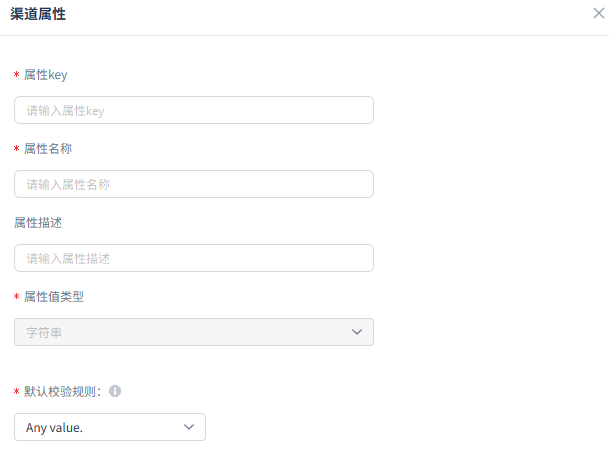Click the red asterisk before 属性值类型
This screenshot has height=451, width=609.
(16, 297)
